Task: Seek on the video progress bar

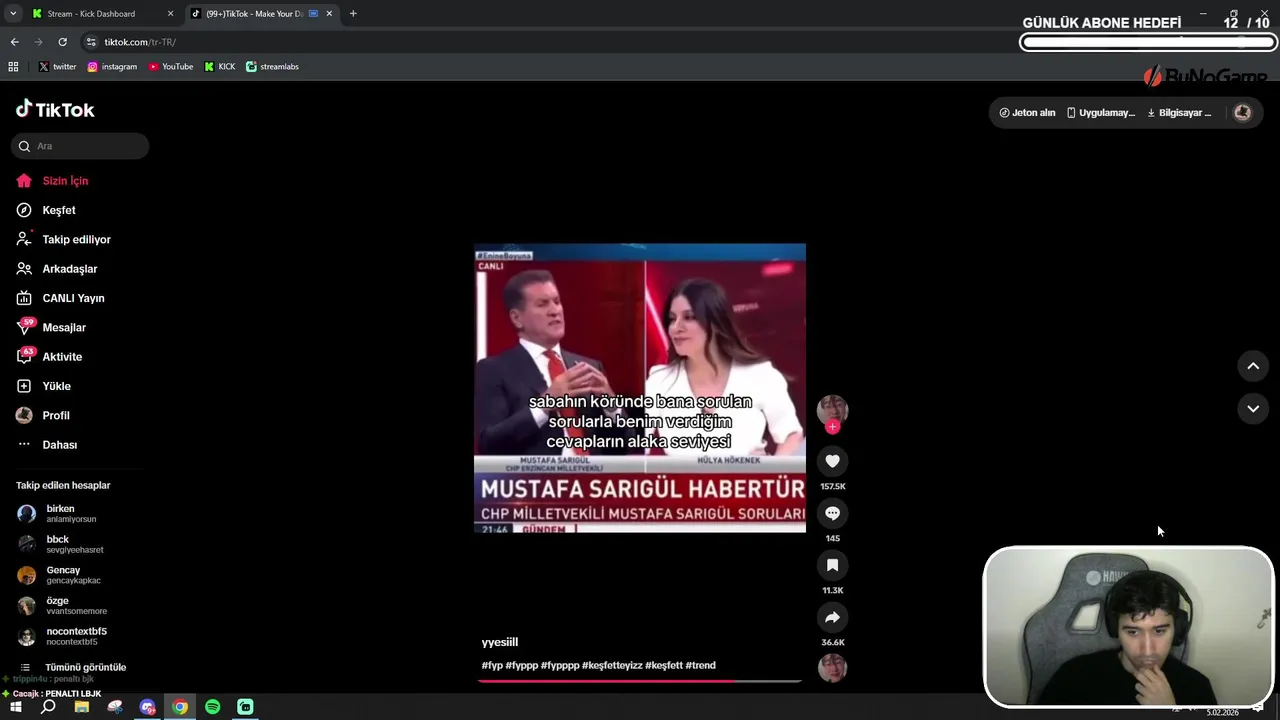Action: coord(640,681)
